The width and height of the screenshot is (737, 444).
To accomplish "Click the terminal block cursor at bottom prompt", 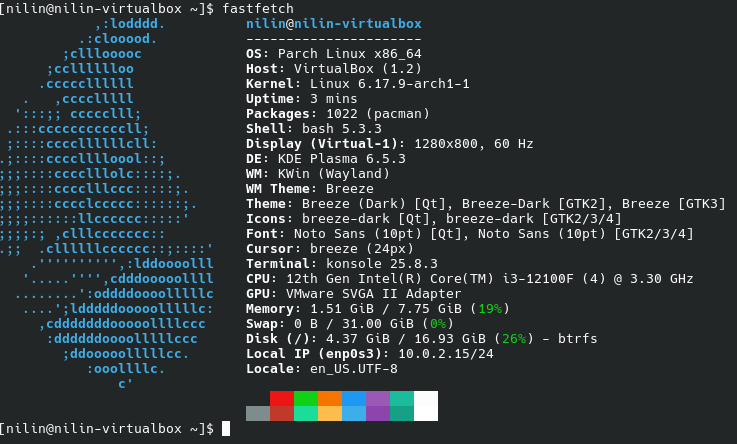I will 226,429.
